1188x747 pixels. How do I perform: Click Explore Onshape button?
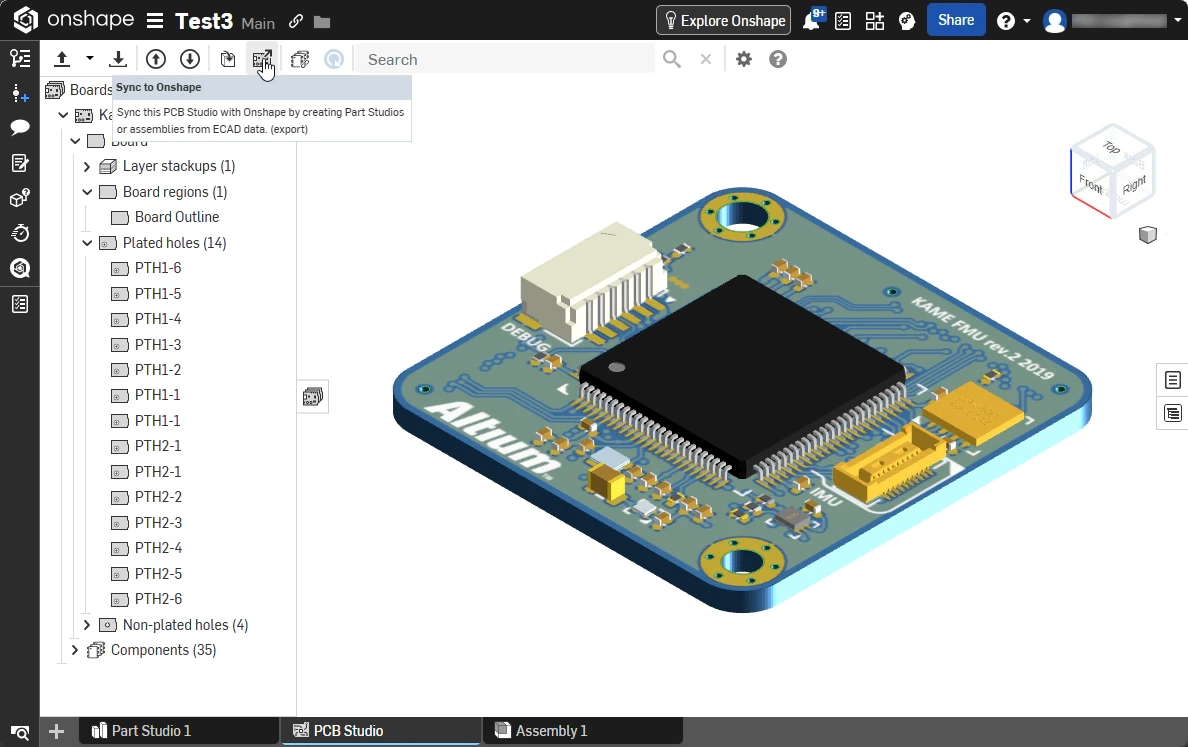[x=724, y=20]
